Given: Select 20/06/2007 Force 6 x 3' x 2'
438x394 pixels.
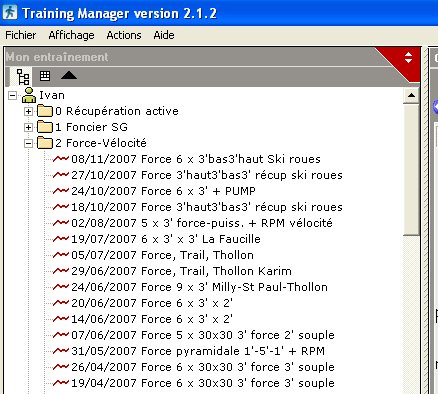Looking at the screenshot, I should coord(152,303).
